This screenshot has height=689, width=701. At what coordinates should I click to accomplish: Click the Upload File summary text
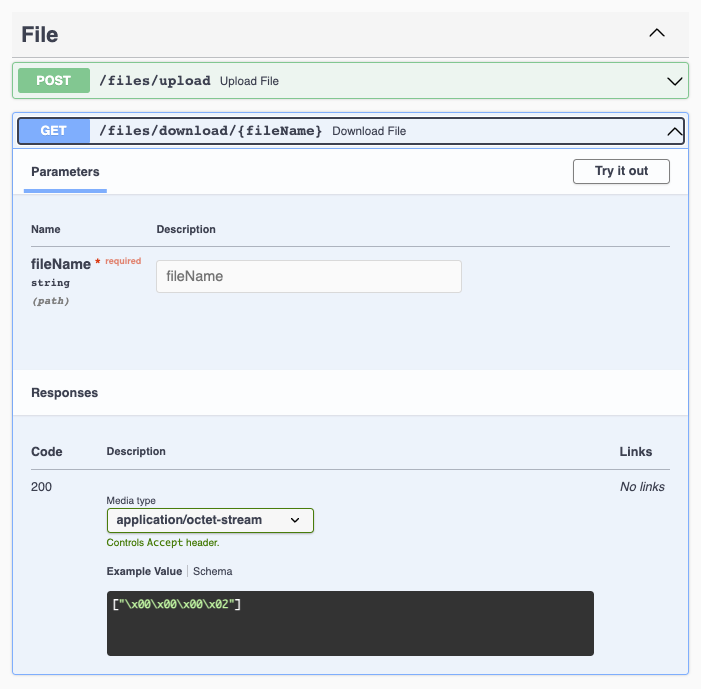click(249, 81)
